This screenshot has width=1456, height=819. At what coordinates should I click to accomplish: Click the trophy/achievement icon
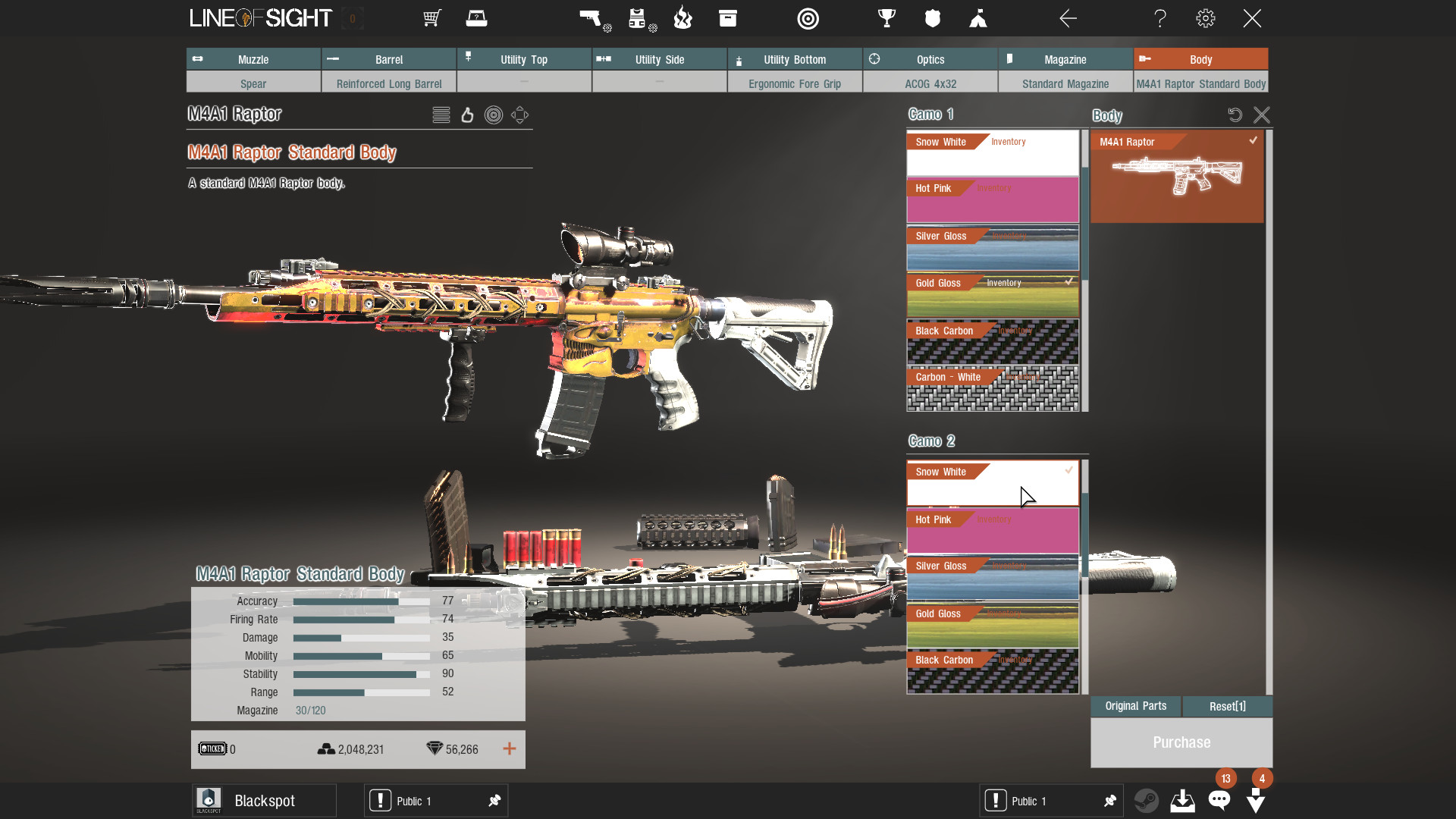(x=886, y=18)
